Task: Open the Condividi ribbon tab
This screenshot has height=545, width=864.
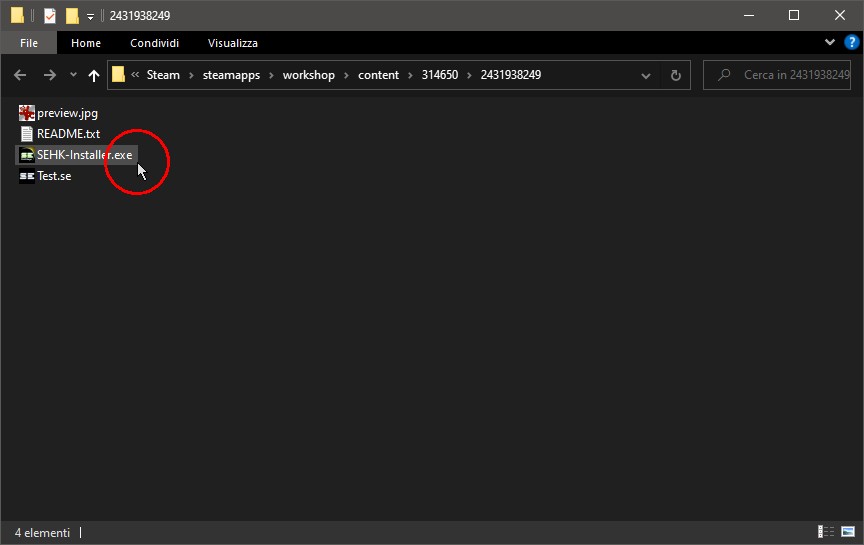Action: pyautogui.click(x=154, y=43)
